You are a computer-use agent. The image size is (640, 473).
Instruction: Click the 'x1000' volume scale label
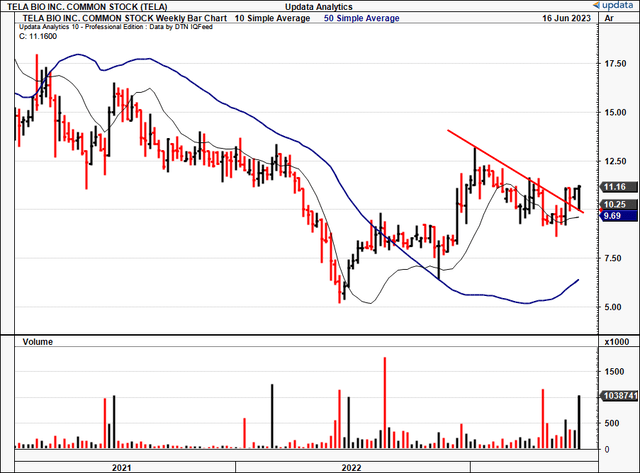click(x=617, y=342)
